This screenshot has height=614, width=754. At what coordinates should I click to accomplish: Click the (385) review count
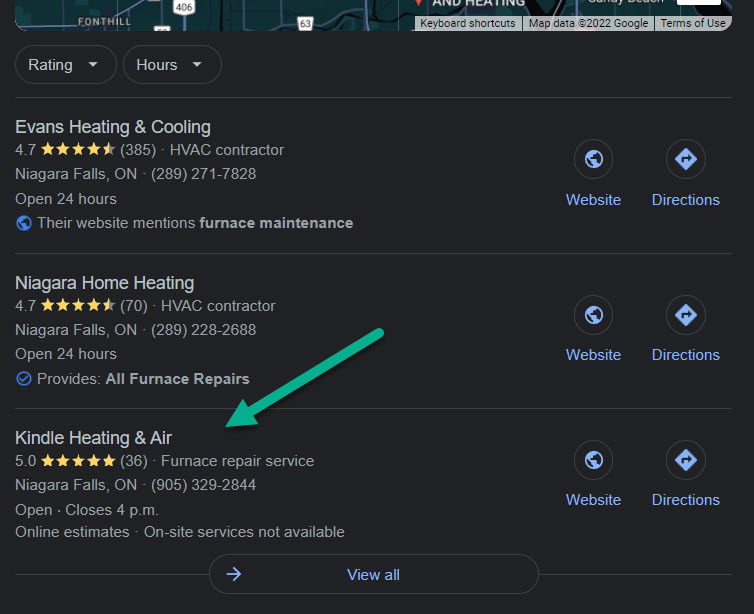(138, 150)
